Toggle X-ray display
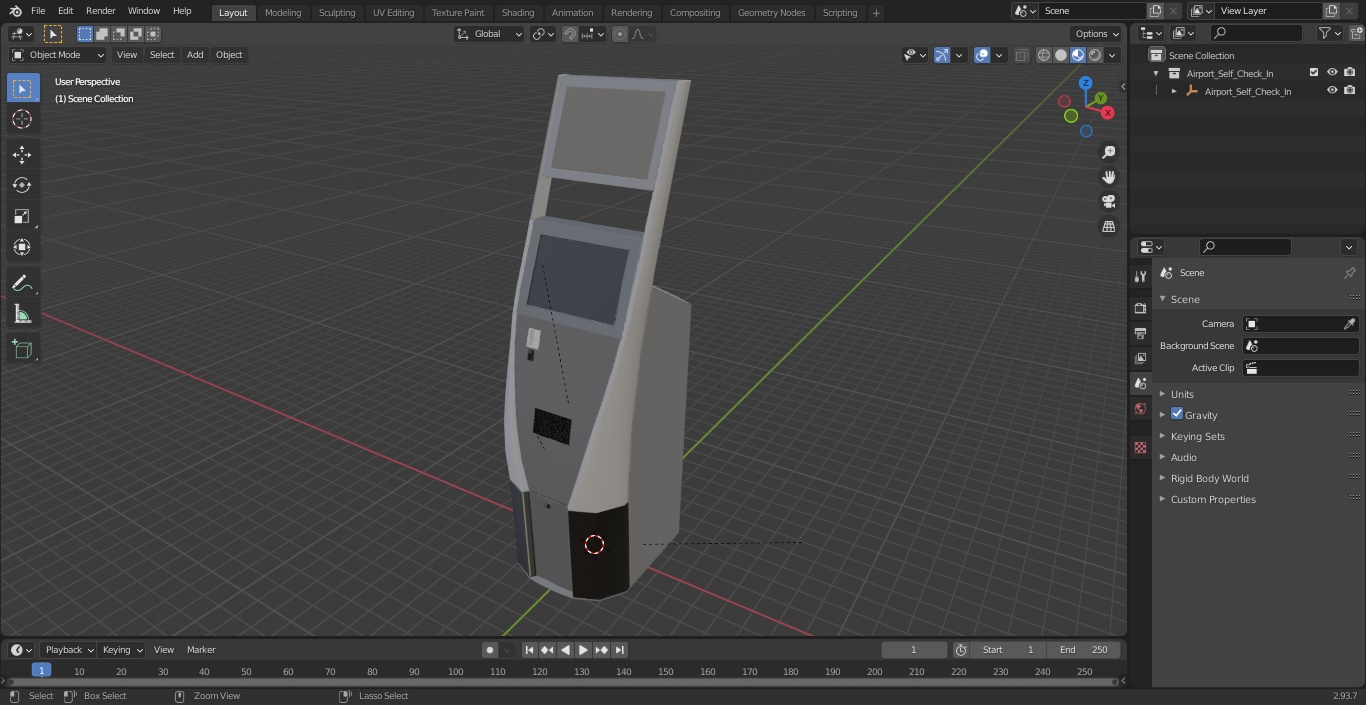Screen dimensions: 1366x705 (1021, 55)
